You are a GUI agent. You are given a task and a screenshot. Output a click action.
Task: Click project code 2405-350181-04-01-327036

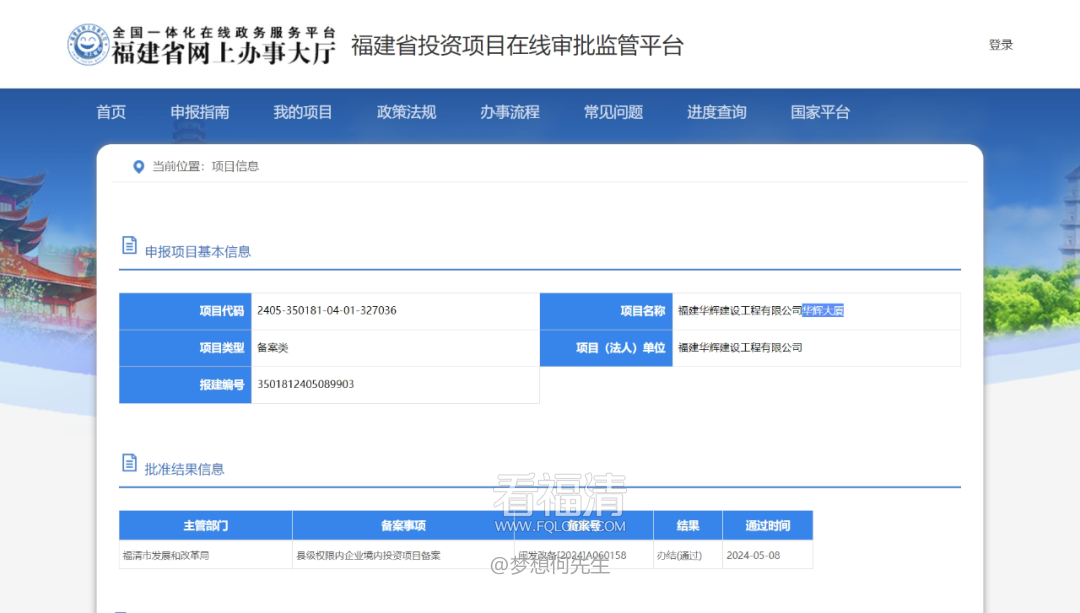point(327,311)
